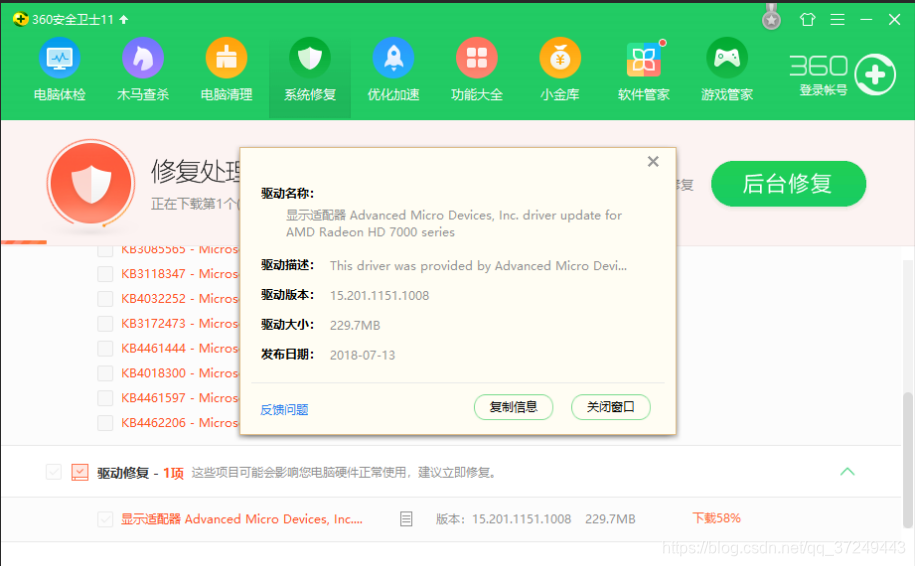Toggle checkbox for KB4018300

coord(105,373)
